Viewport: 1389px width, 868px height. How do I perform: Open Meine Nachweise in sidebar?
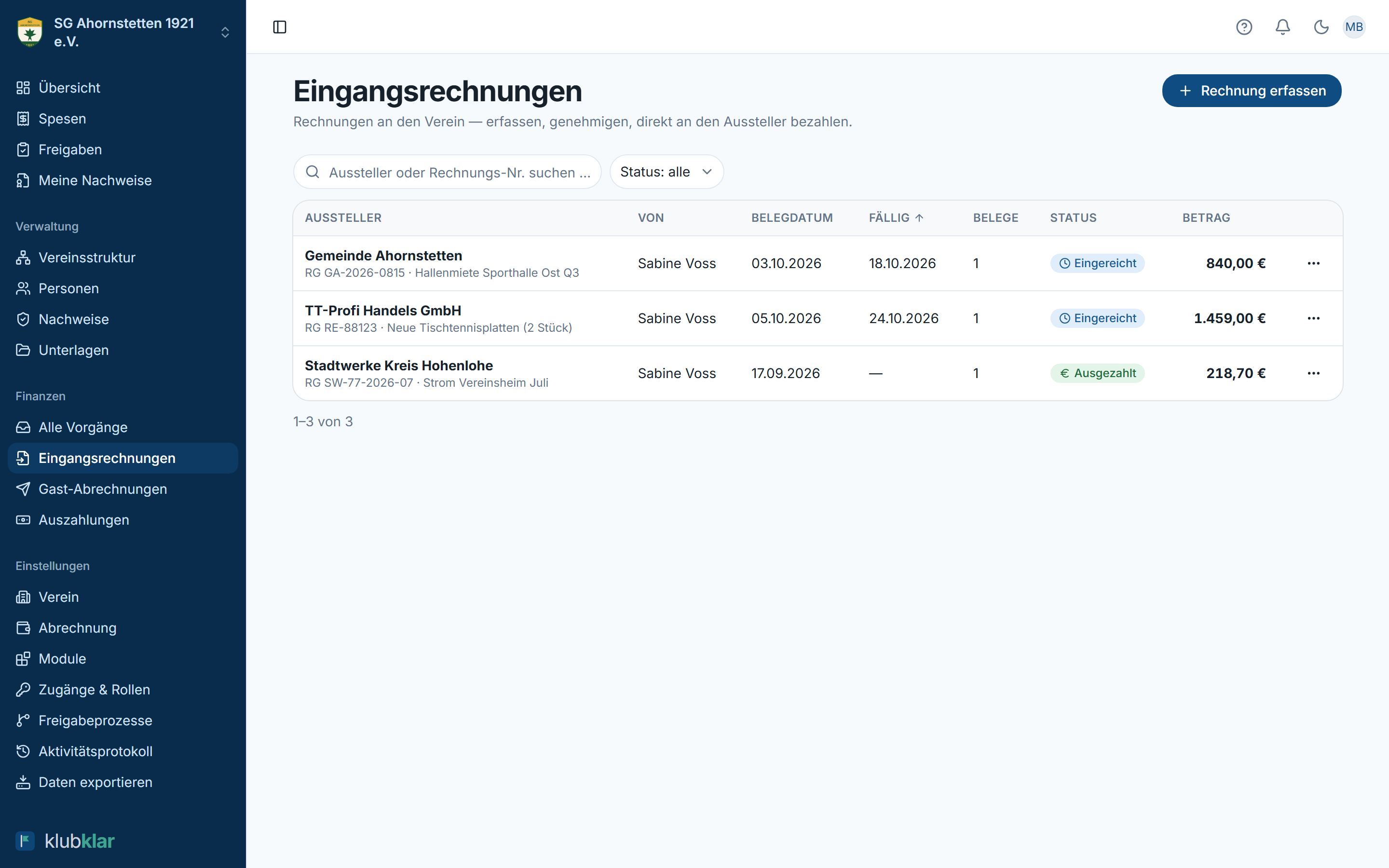pos(123,181)
